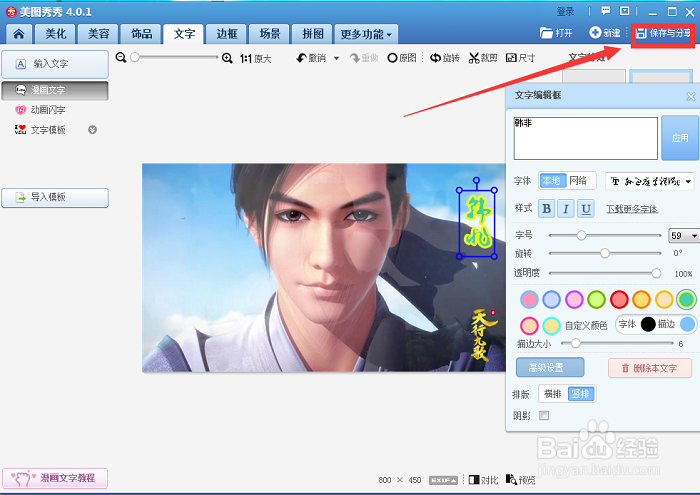This screenshot has width=700, height=495.
Task: Switch to the 美化 tab
Action: [55, 34]
